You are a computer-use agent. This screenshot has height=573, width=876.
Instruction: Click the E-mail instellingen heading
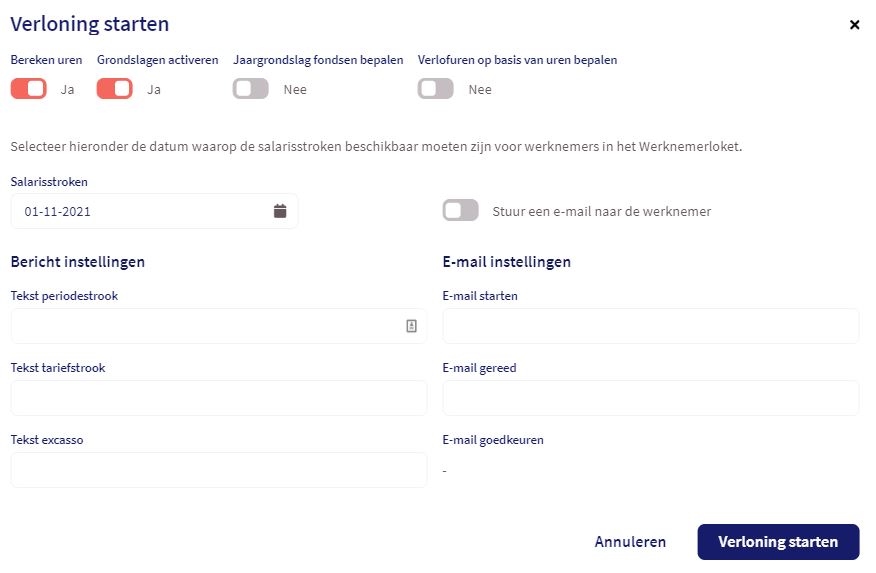506,262
